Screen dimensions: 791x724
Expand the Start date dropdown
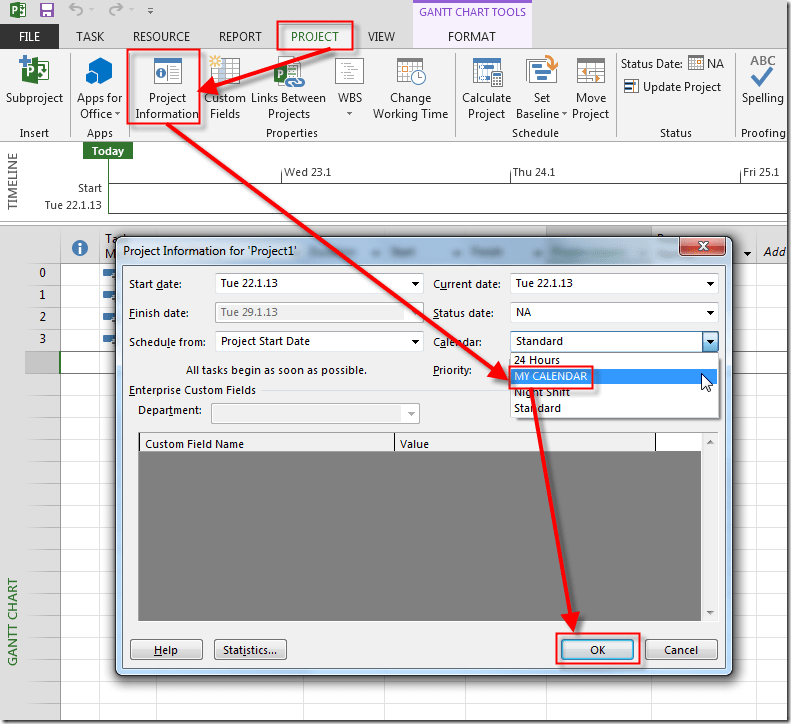coord(415,284)
